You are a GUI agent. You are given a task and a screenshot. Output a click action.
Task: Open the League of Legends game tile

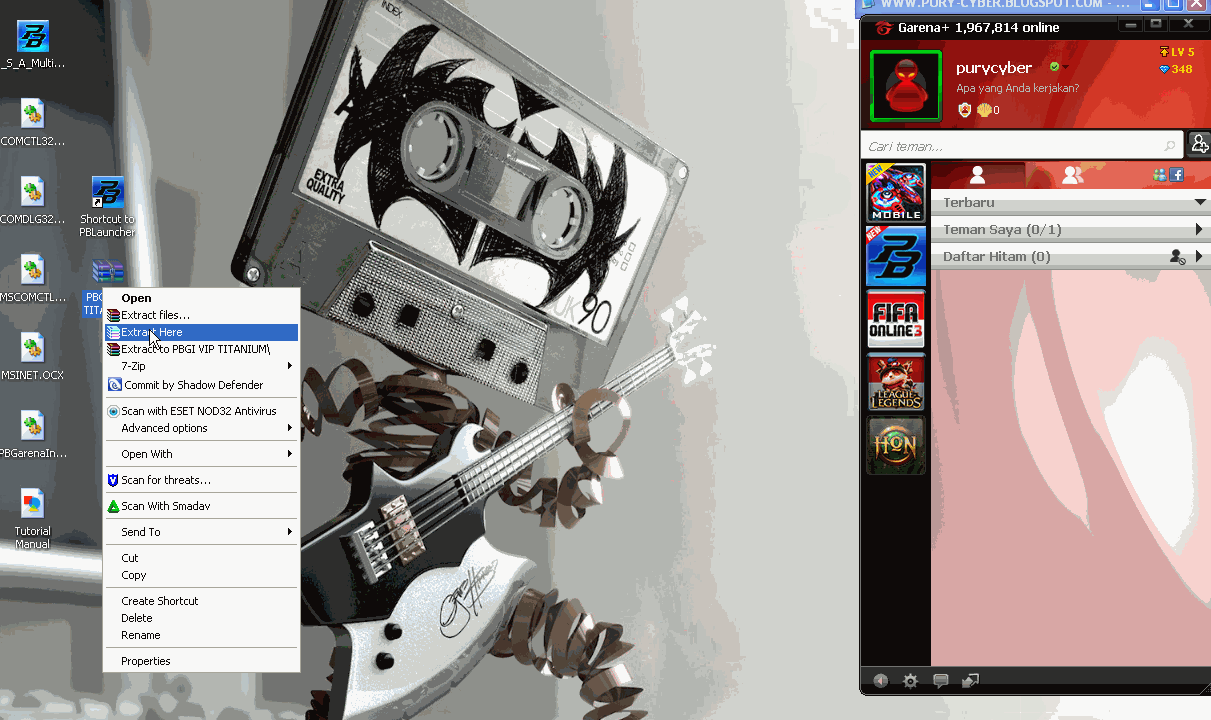click(x=896, y=382)
